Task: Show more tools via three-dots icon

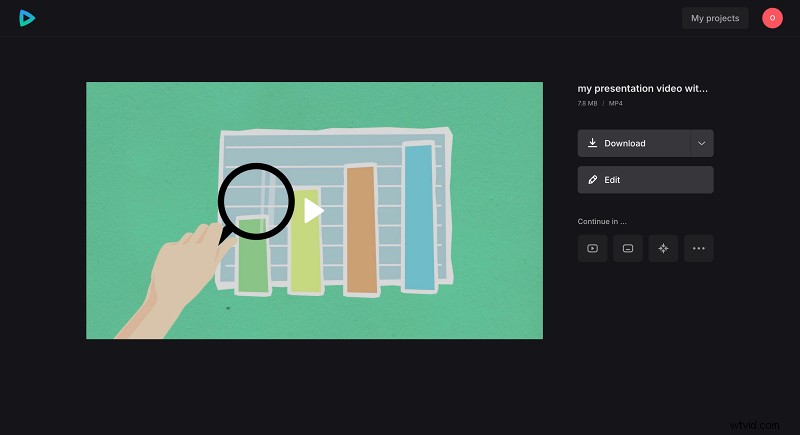Action: click(x=698, y=248)
